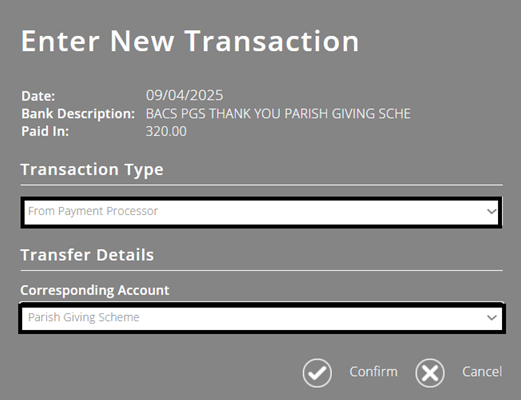This screenshot has width=521, height=400.
Task: Click the Confirm text label
Action: (373, 372)
